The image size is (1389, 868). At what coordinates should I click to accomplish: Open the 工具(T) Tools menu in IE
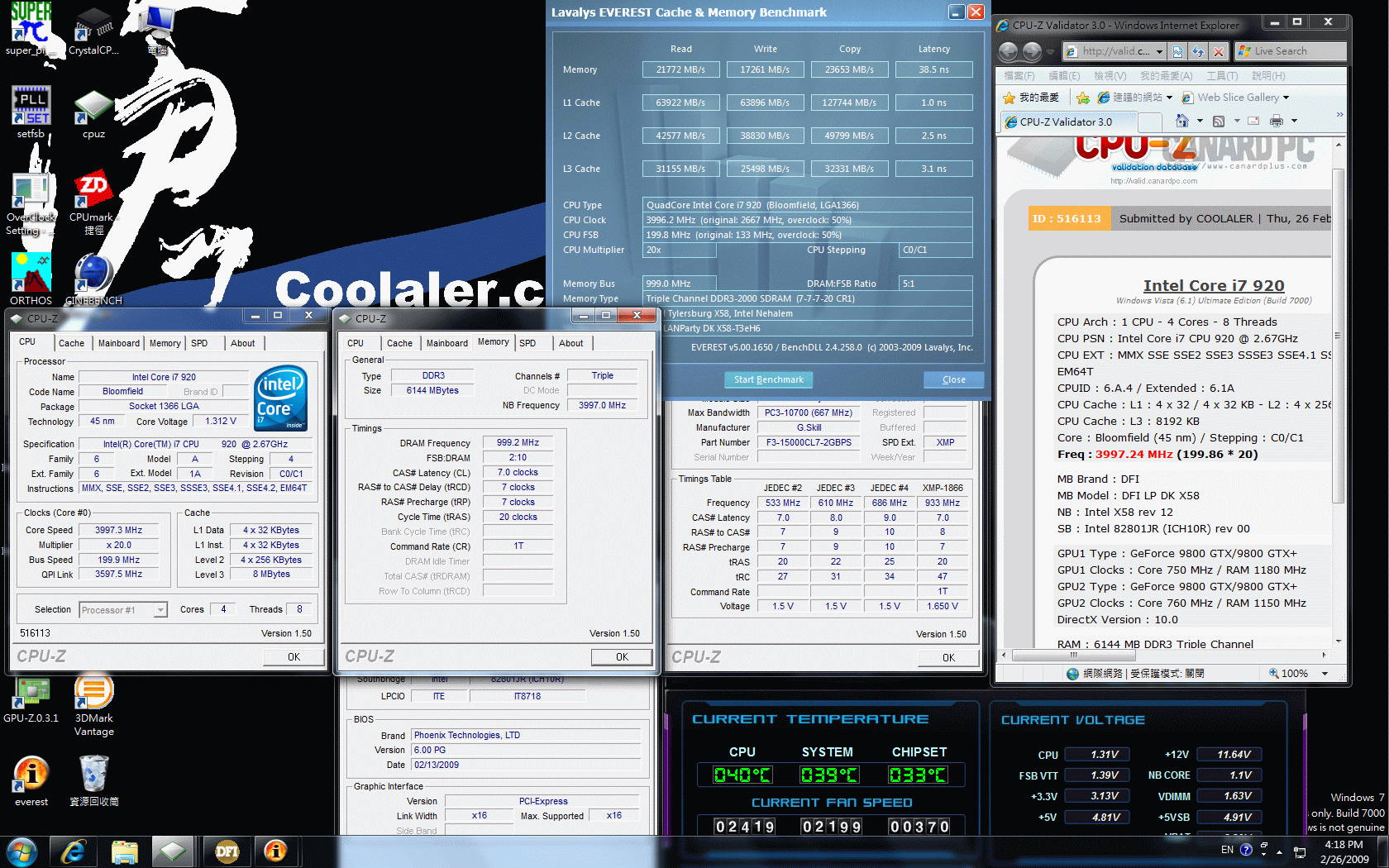[1222, 75]
